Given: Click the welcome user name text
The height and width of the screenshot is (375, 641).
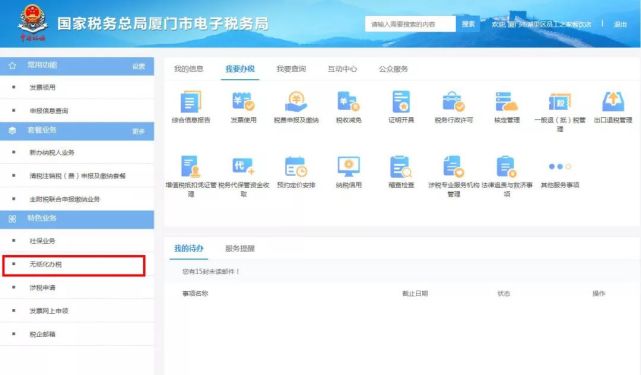Looking at the screenshot, I should [541, 24].
